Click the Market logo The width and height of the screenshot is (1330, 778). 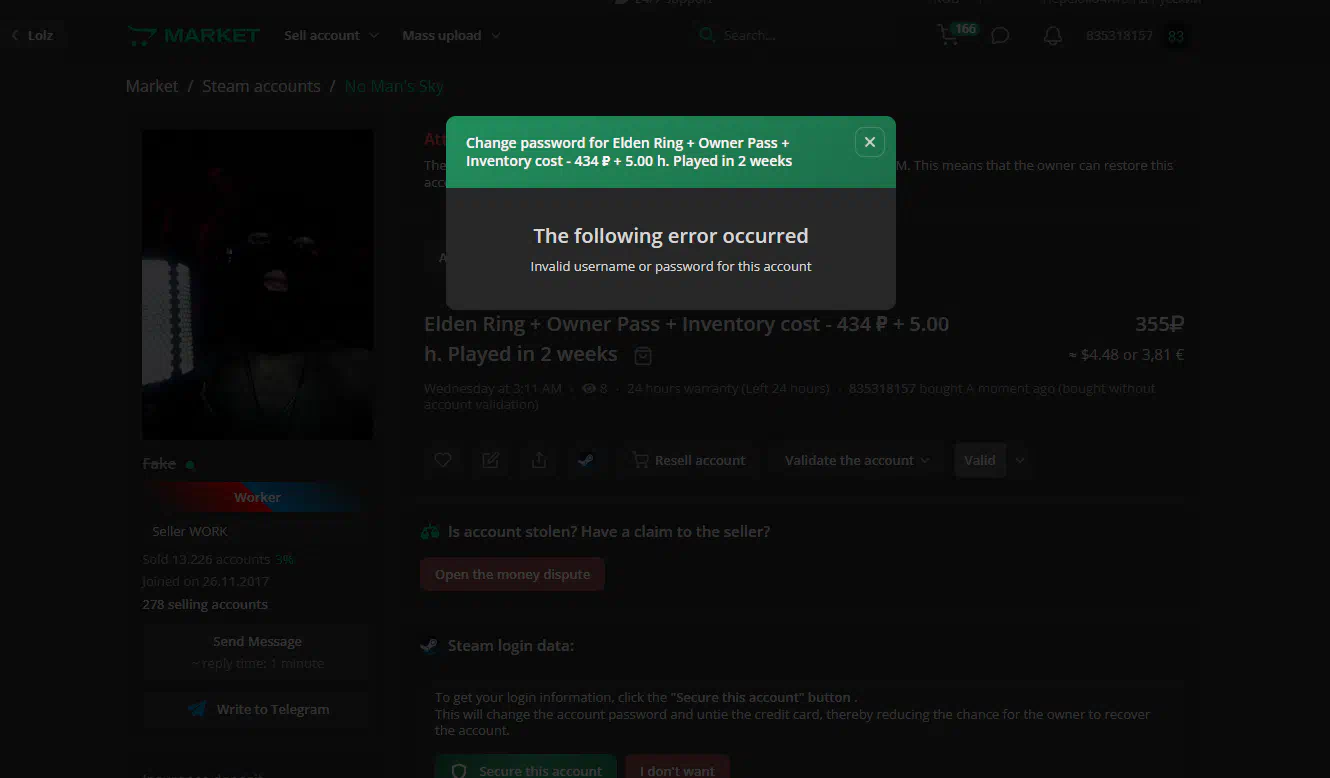(193, 36)
